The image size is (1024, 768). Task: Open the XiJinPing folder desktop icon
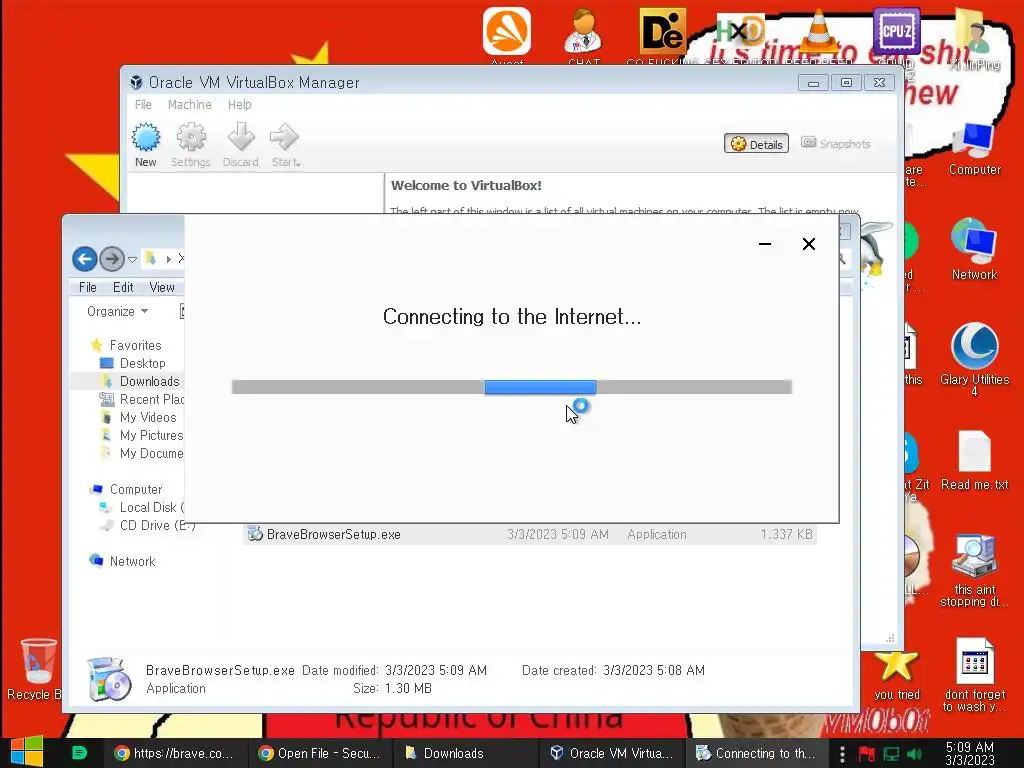coord(974,38)
